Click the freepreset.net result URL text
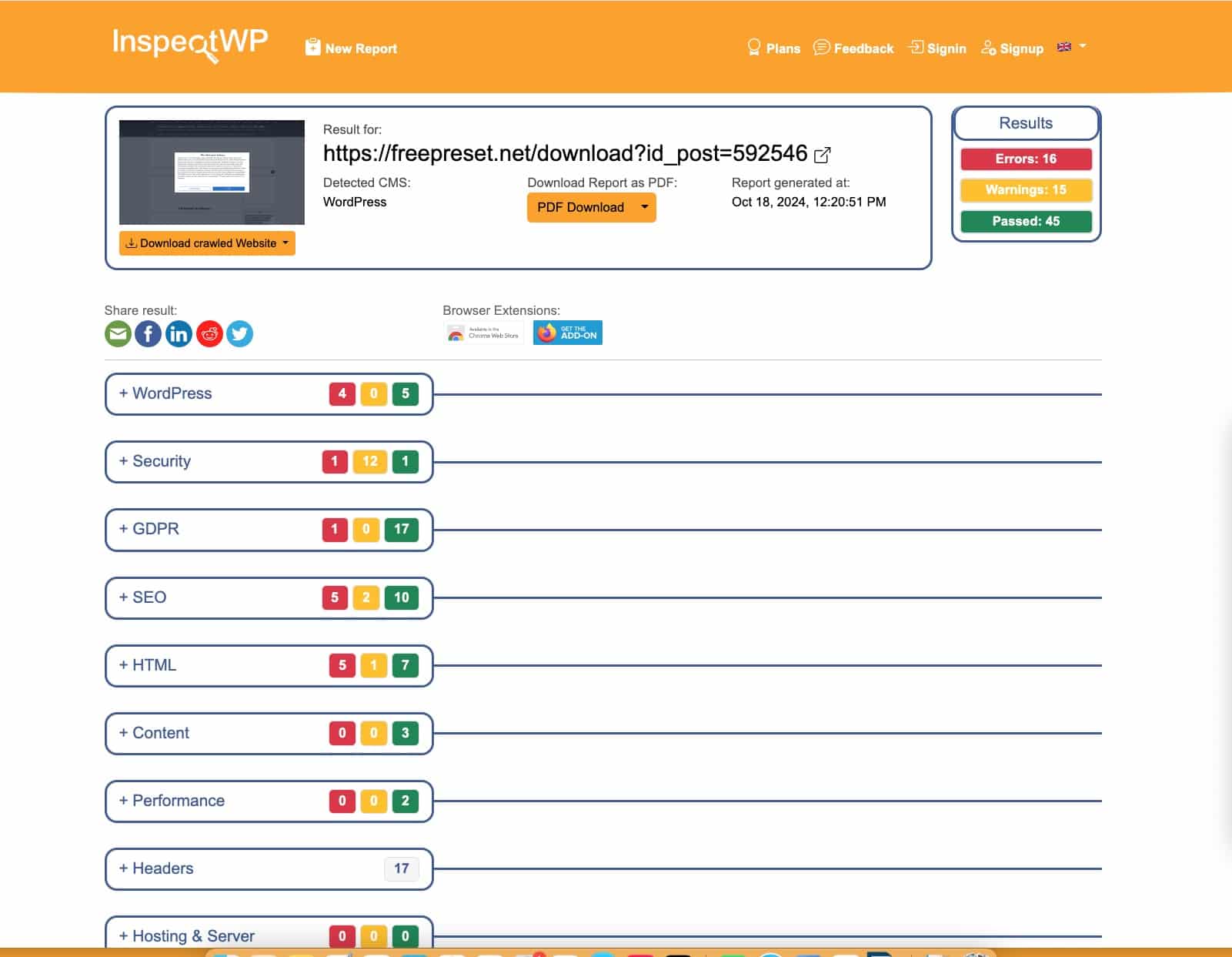The image size is (1232, 957). coord(565,153)
